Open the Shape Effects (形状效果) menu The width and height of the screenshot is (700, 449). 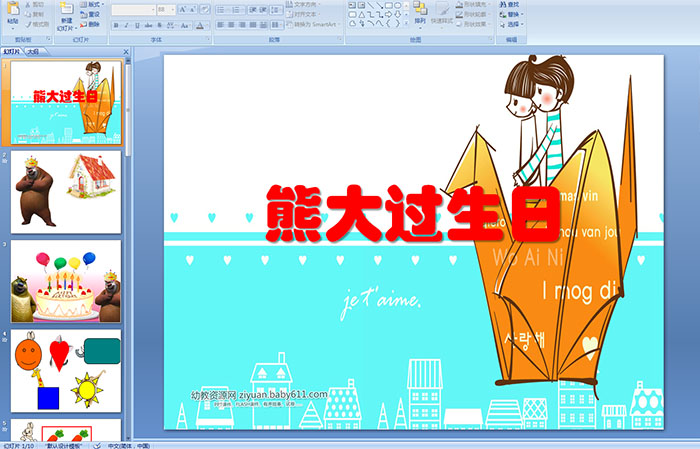pos(473,24)
